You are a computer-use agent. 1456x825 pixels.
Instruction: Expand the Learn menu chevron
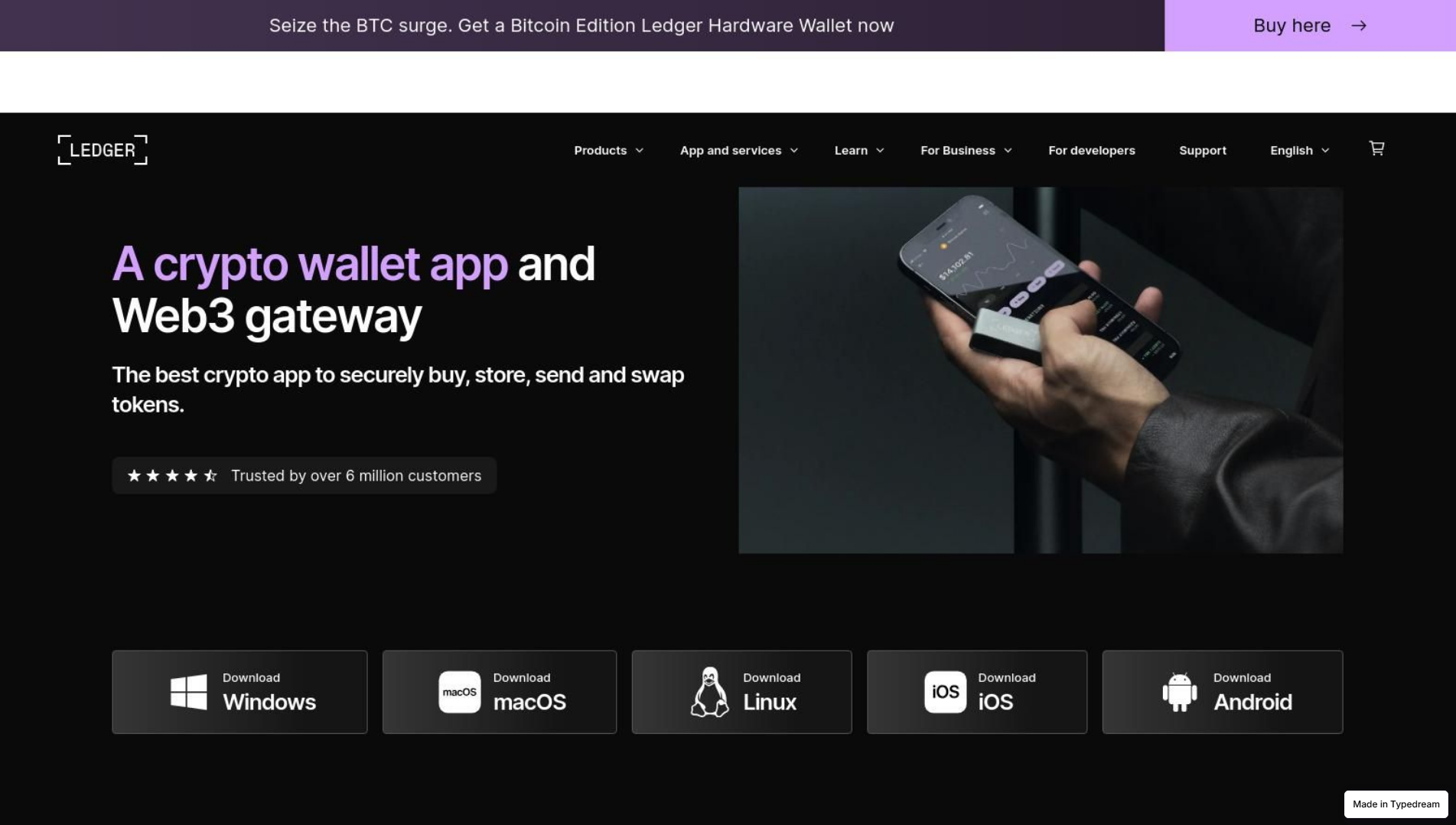click(880, 151)
